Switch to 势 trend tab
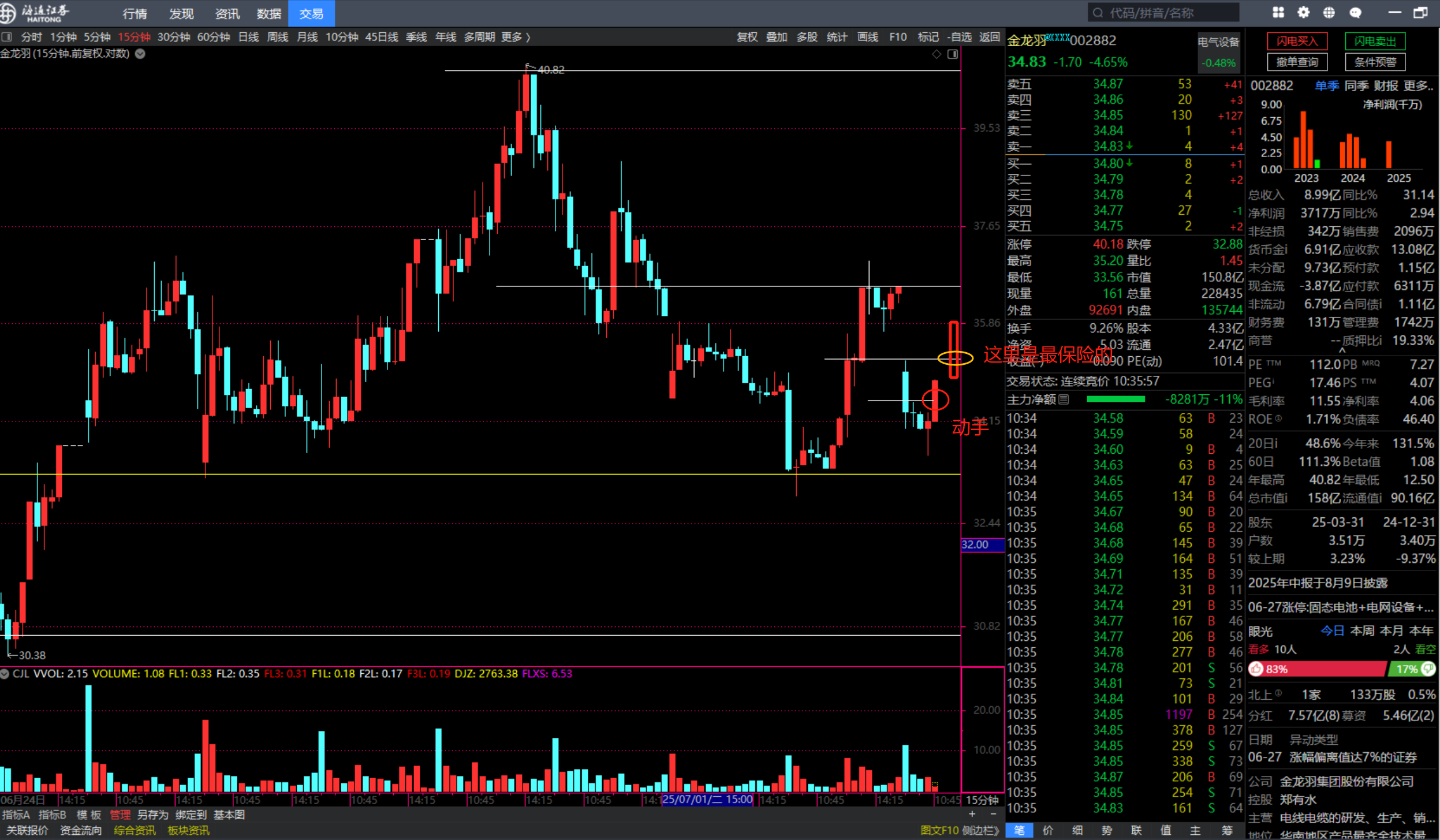The image size is (1440, 840). point(1107,830)
